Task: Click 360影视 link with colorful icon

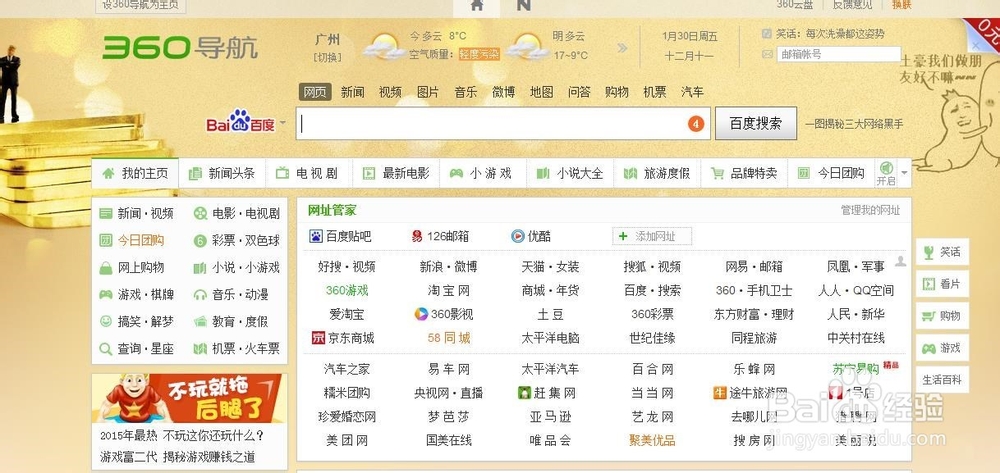Action: (444, 314)
